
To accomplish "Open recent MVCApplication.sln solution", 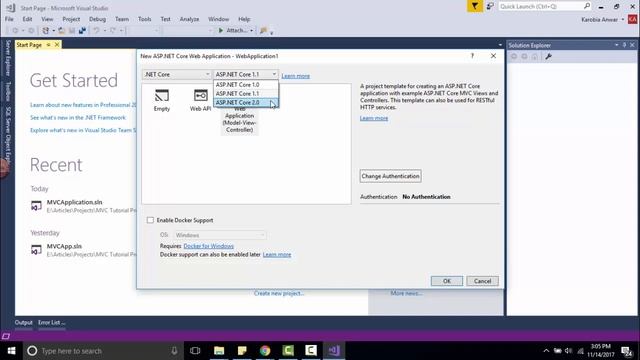I will (74, 202).
